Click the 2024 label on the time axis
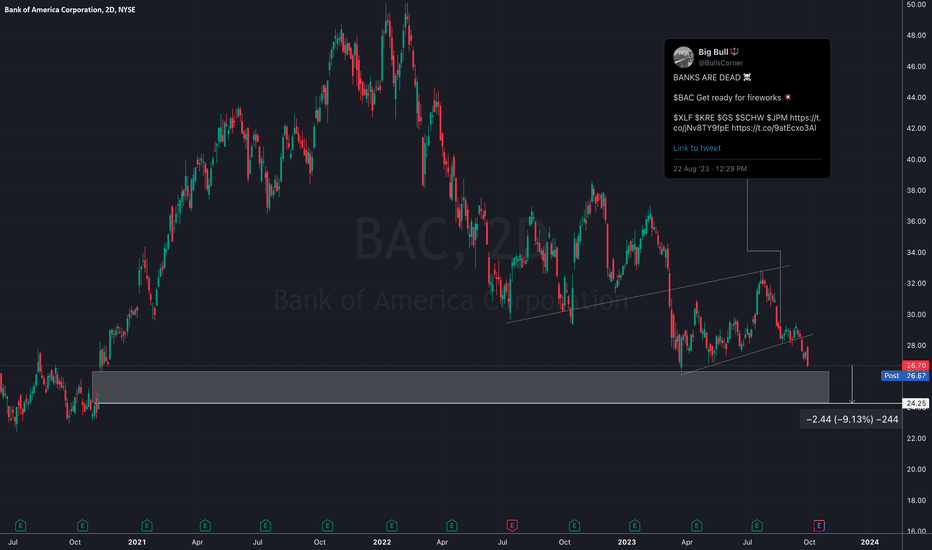The height and width of the screenshot is (550, 932). (x=870, y=542)
